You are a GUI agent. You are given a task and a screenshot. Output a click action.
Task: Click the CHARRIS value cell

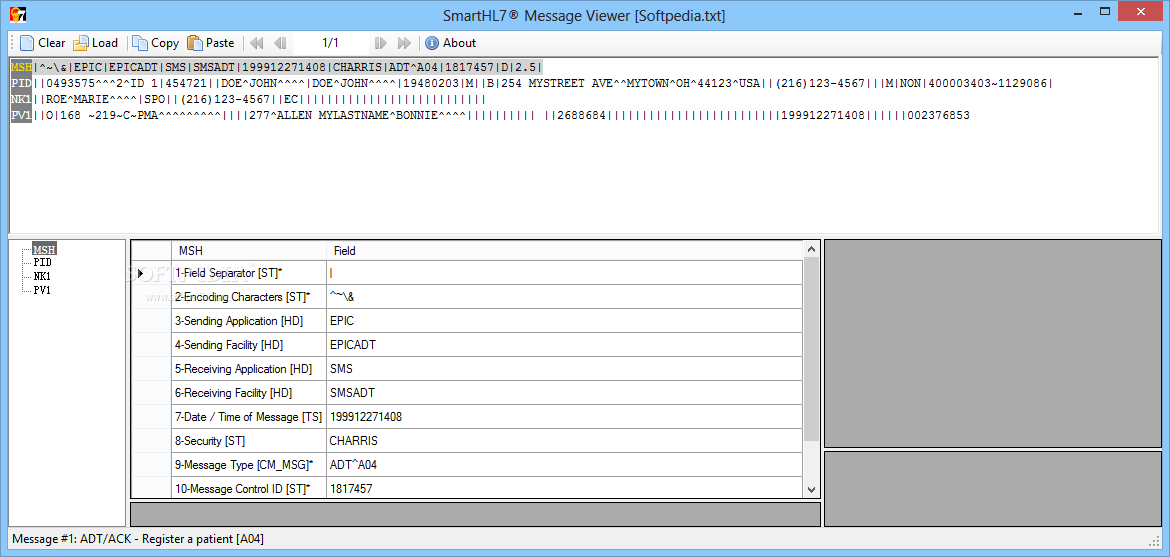pyautogui.click(x=564, y=441)
